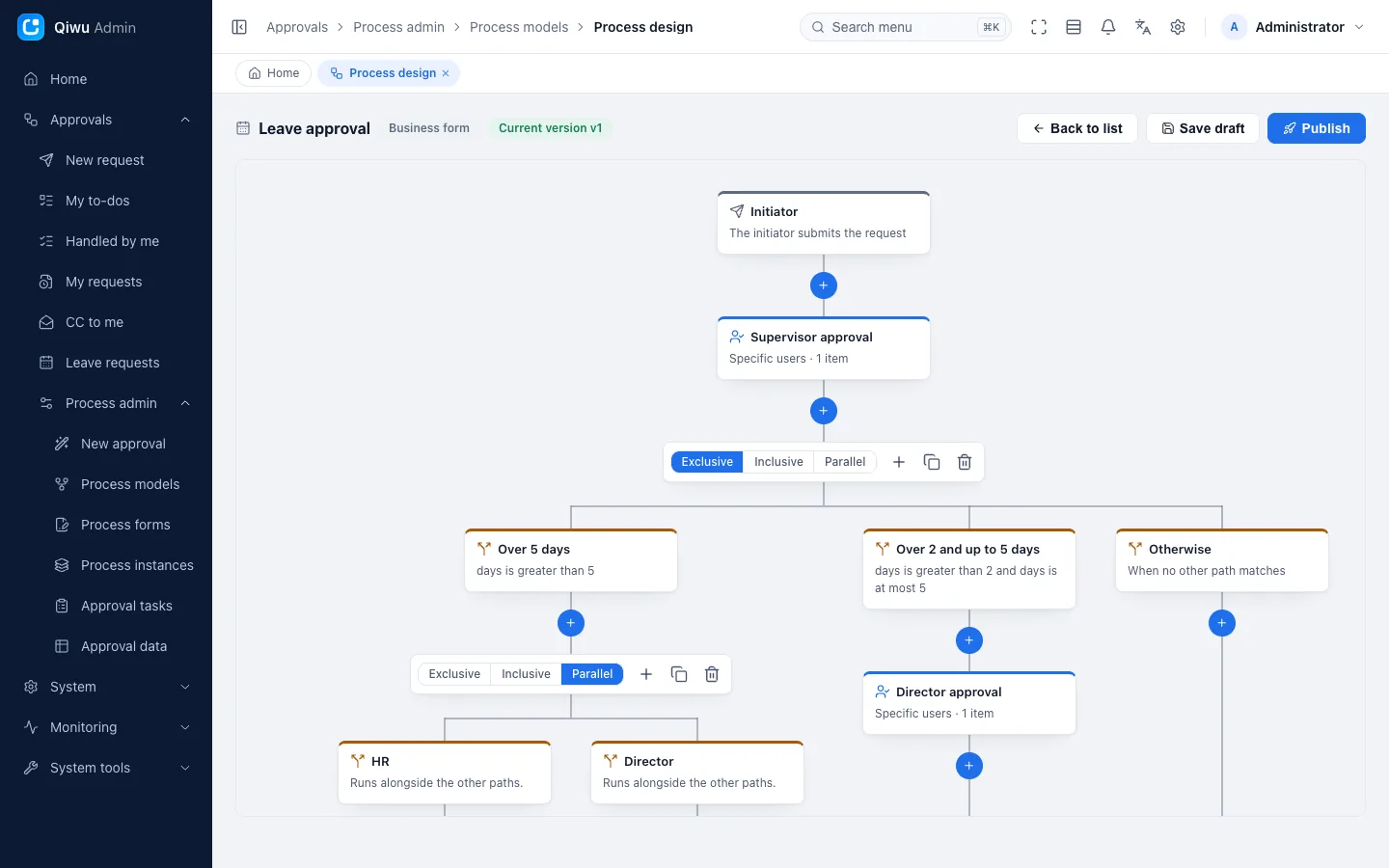Set lower gateway to Inclusive

coord(526,674)
